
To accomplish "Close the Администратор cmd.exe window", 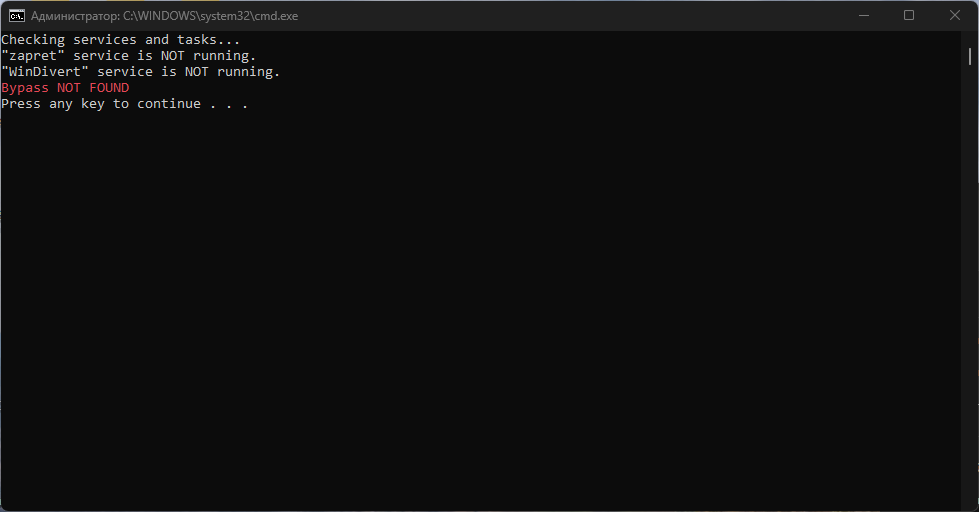I will click(955, 16).
